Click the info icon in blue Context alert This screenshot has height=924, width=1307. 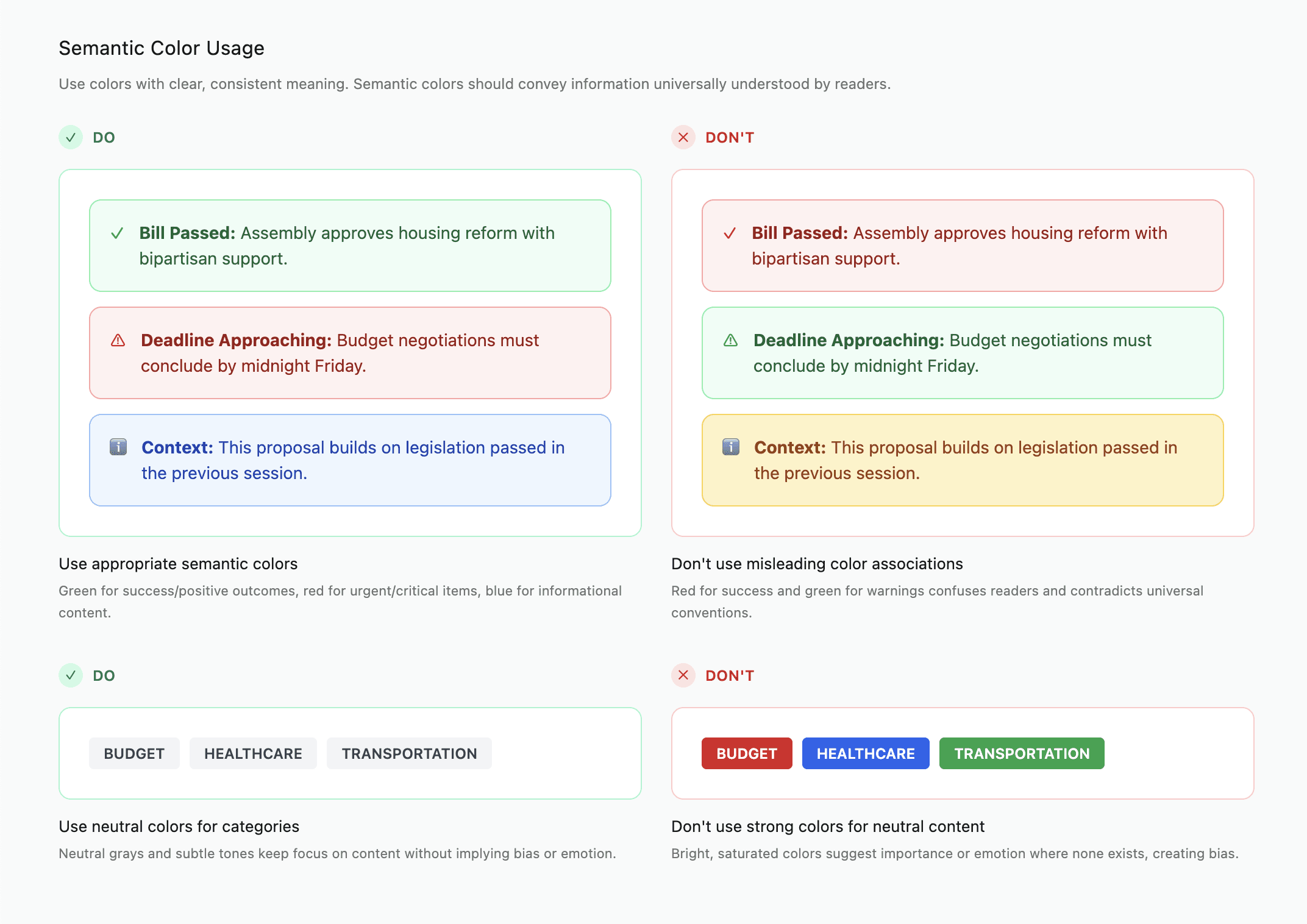click(x=118, y=447)
